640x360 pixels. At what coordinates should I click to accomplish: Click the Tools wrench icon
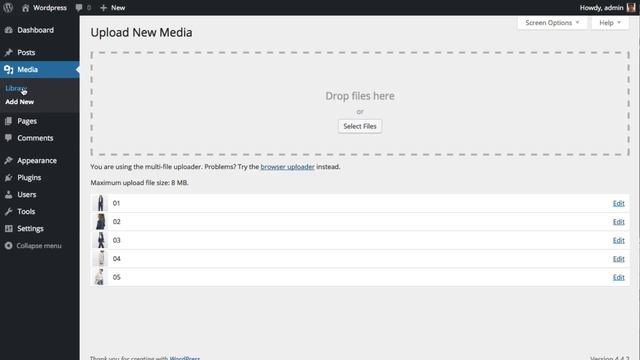(9, 211)
